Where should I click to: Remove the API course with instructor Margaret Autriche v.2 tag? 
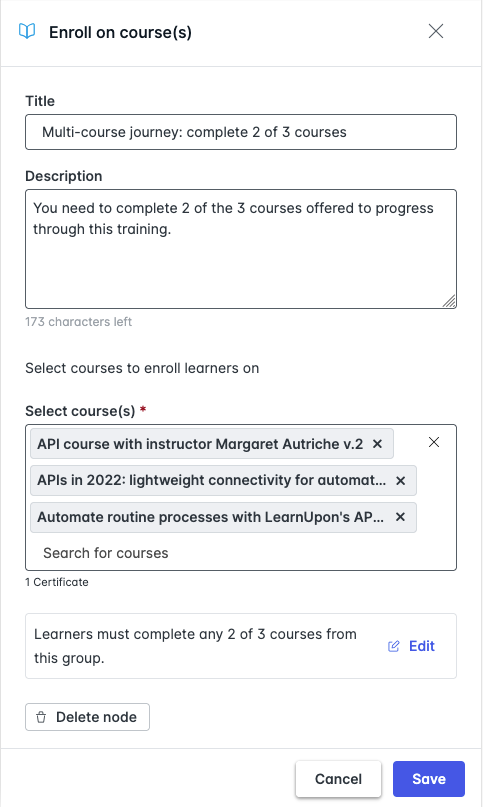pos(377,444)
